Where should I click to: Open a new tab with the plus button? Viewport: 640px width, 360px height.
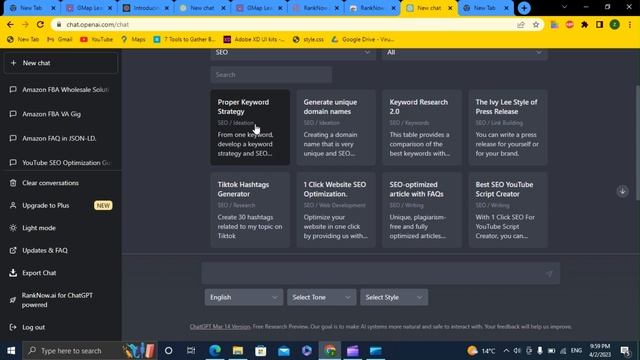click(524, 8)
